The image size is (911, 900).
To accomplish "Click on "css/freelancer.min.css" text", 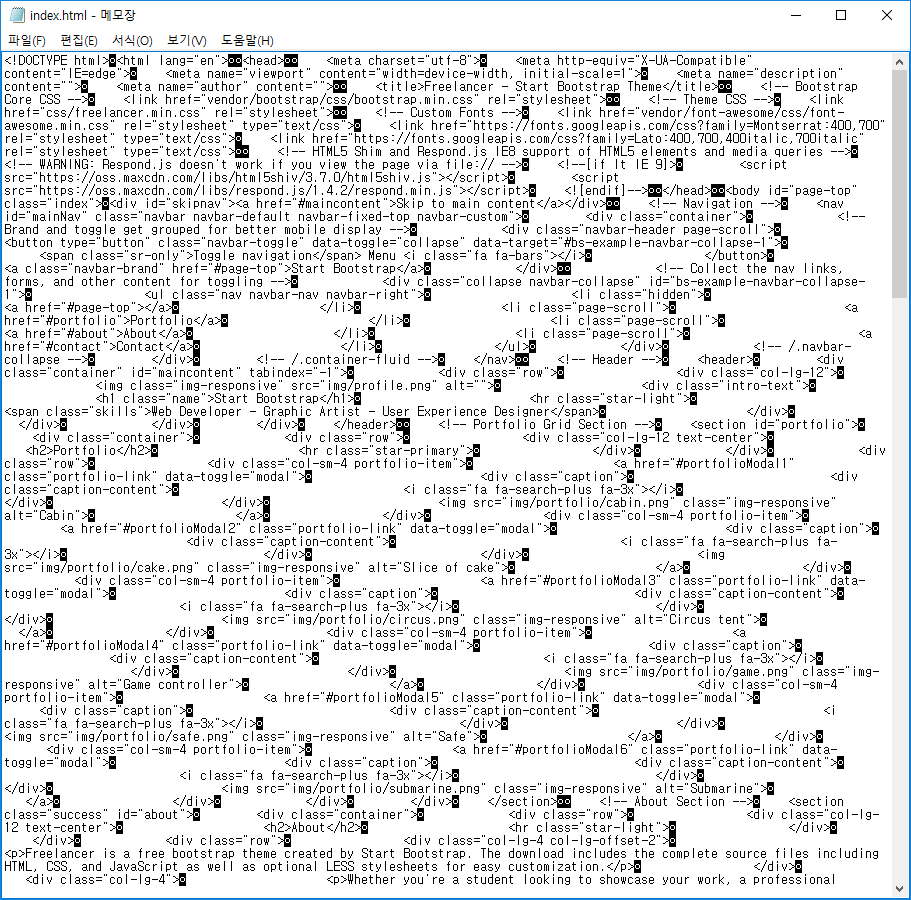I will 123,113.
